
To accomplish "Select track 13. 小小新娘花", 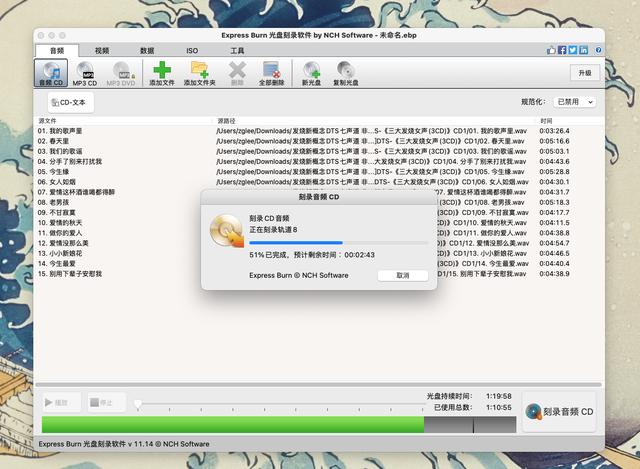I will point(60,253).
